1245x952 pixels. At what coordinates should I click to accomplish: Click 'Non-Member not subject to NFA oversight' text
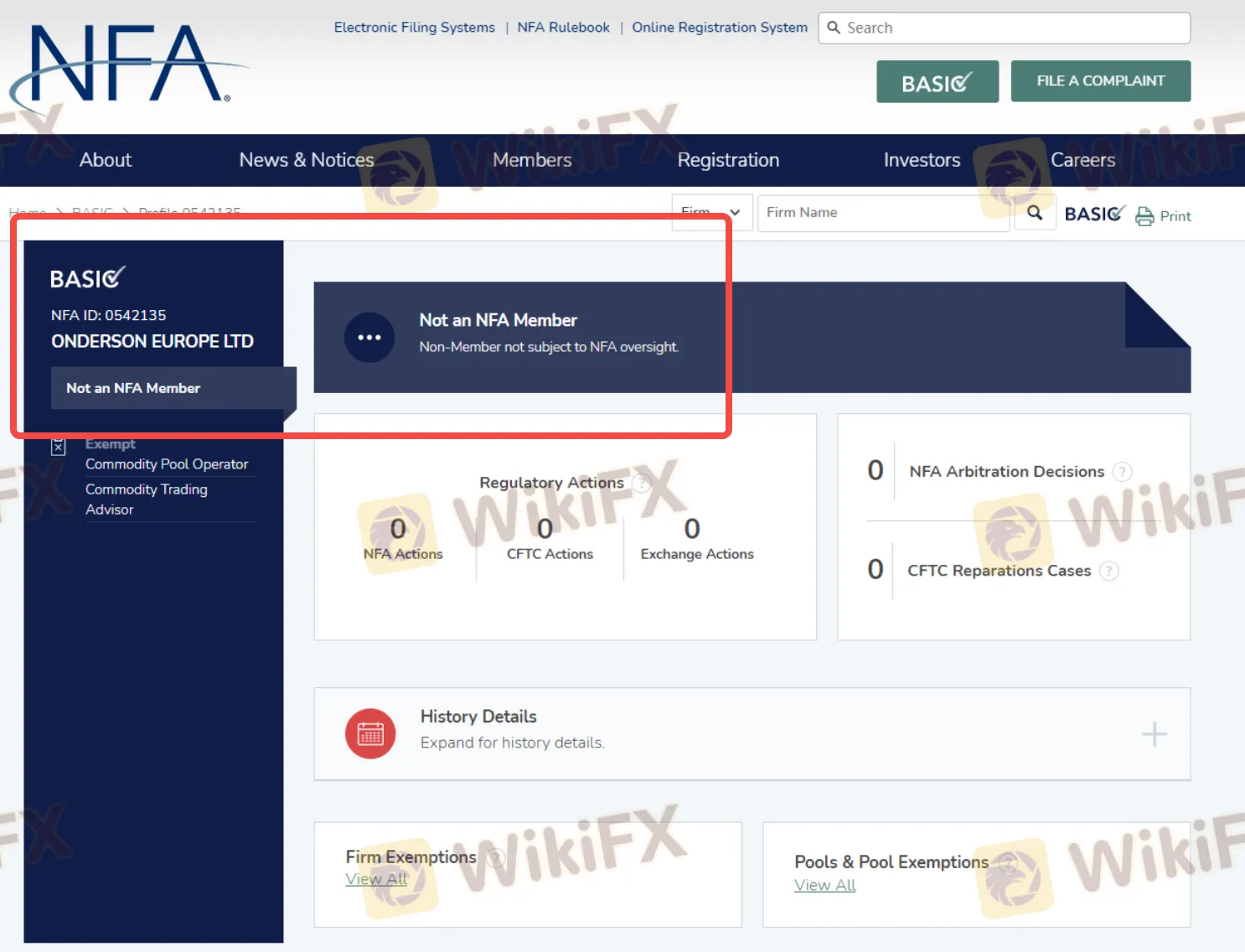click(x=550, y=347)
